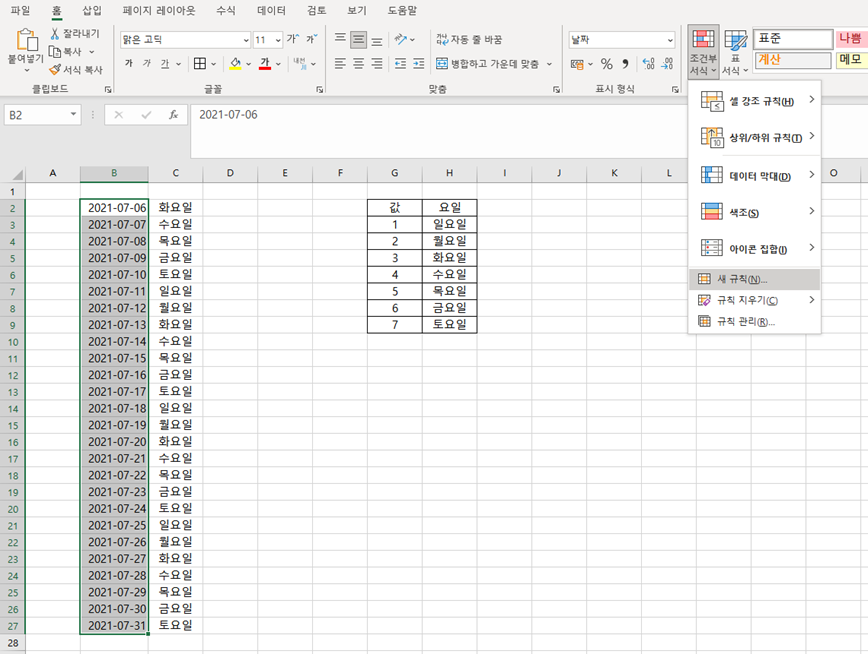Image resolution: width=868 pixels, height=654 pixels.
Task: Align cell text right
Action: 377,64
